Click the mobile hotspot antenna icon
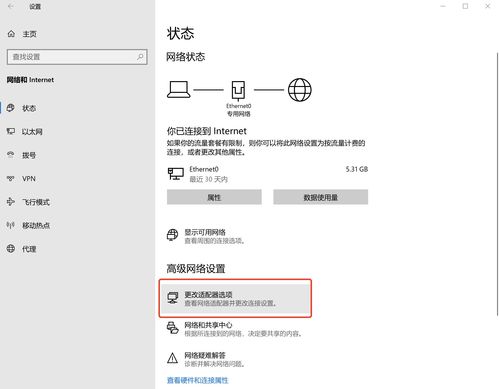 click(11, 225)
